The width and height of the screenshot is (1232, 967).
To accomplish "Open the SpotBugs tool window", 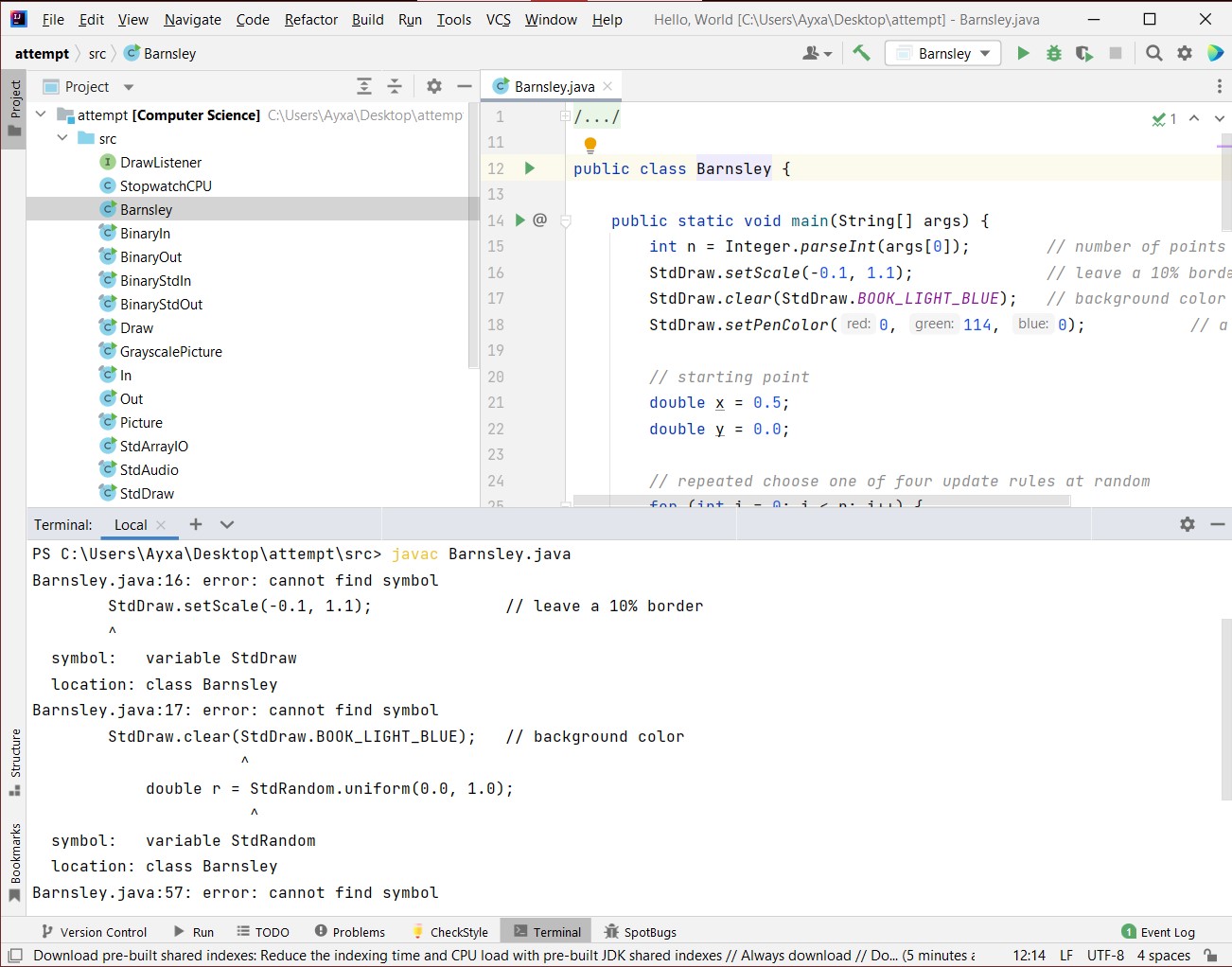I will pyautogui.click(x=641, y=932).
